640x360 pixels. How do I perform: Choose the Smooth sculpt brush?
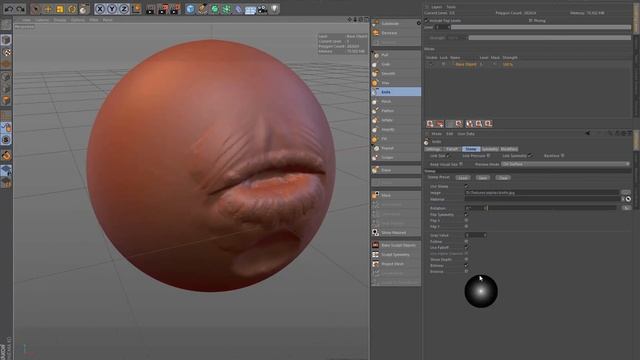pyautogui.click(x=396, y=73)
